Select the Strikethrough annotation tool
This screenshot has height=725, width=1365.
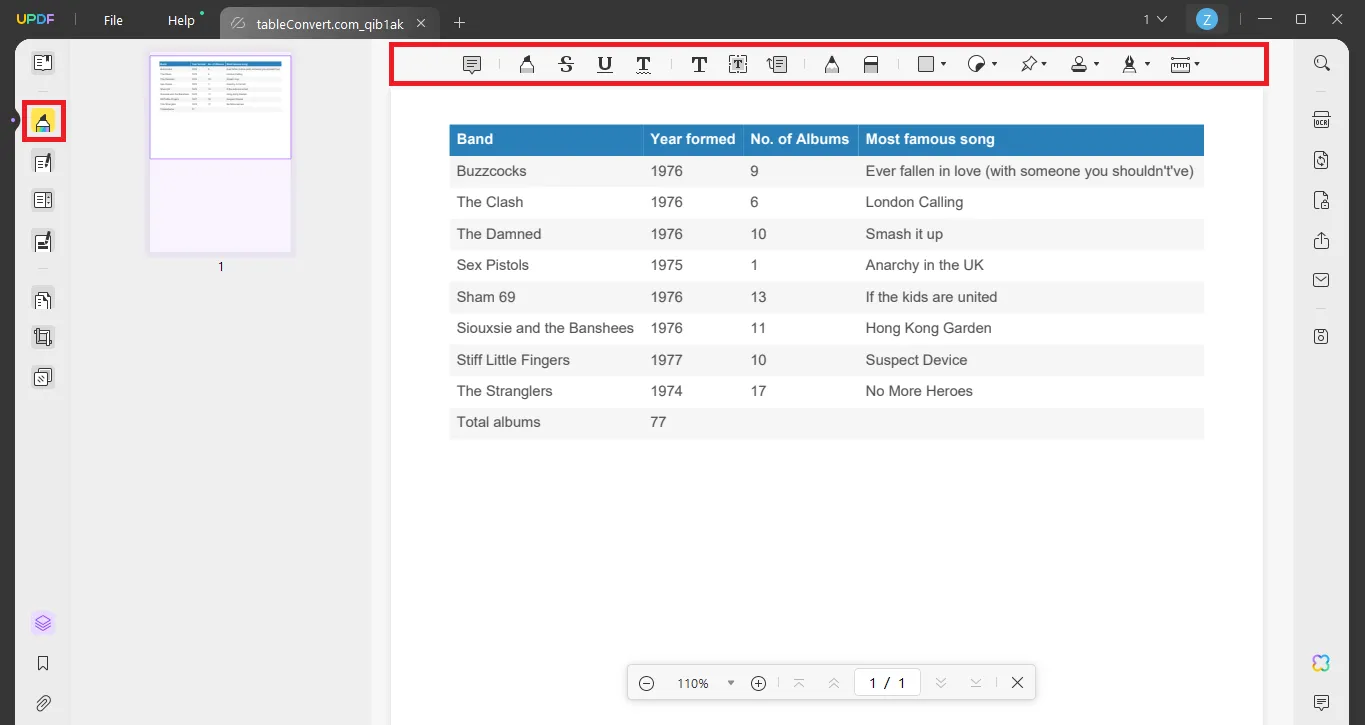[565, 64]
